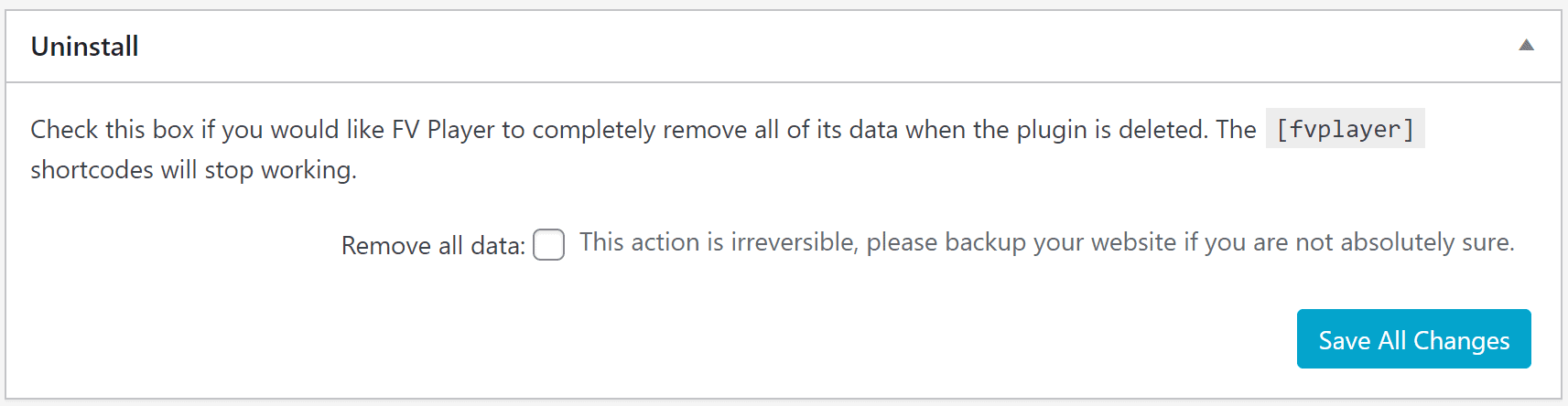Click "backup your website" in the warning
The image size is (1568, 406).
[x=1060, y=241]
